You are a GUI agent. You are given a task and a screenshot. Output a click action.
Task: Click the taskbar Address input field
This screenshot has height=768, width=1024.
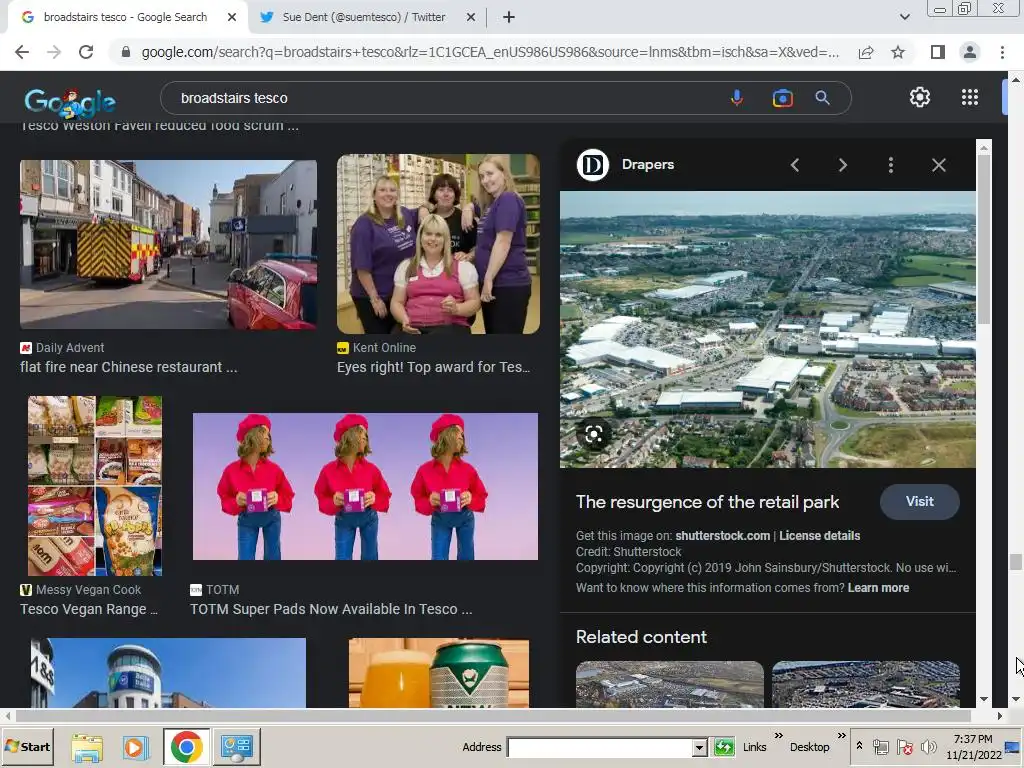(600, 747)
